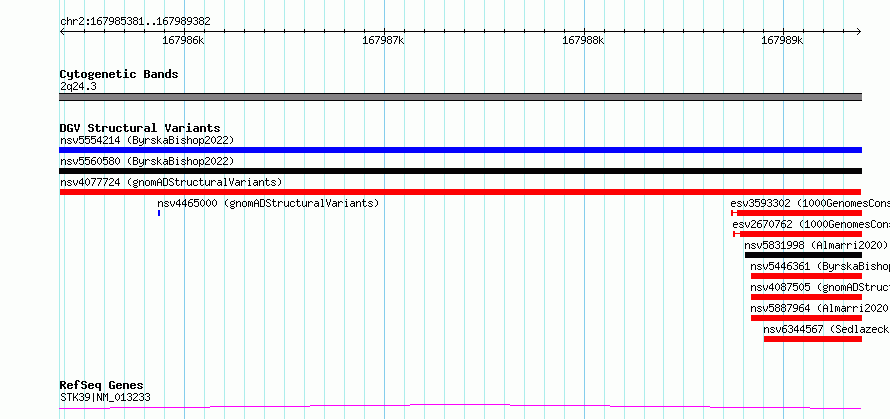This screenshot has height=419, width=890.
Task: Click the red nsv4087505 variant bar
Action: [806, 297]
